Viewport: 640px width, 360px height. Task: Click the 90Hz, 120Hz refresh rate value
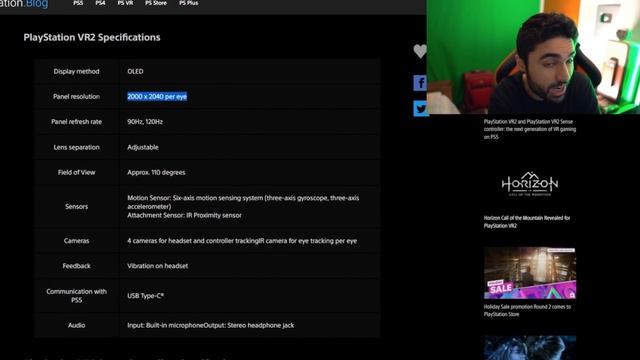pyautogui.click(x=145, y=122)
